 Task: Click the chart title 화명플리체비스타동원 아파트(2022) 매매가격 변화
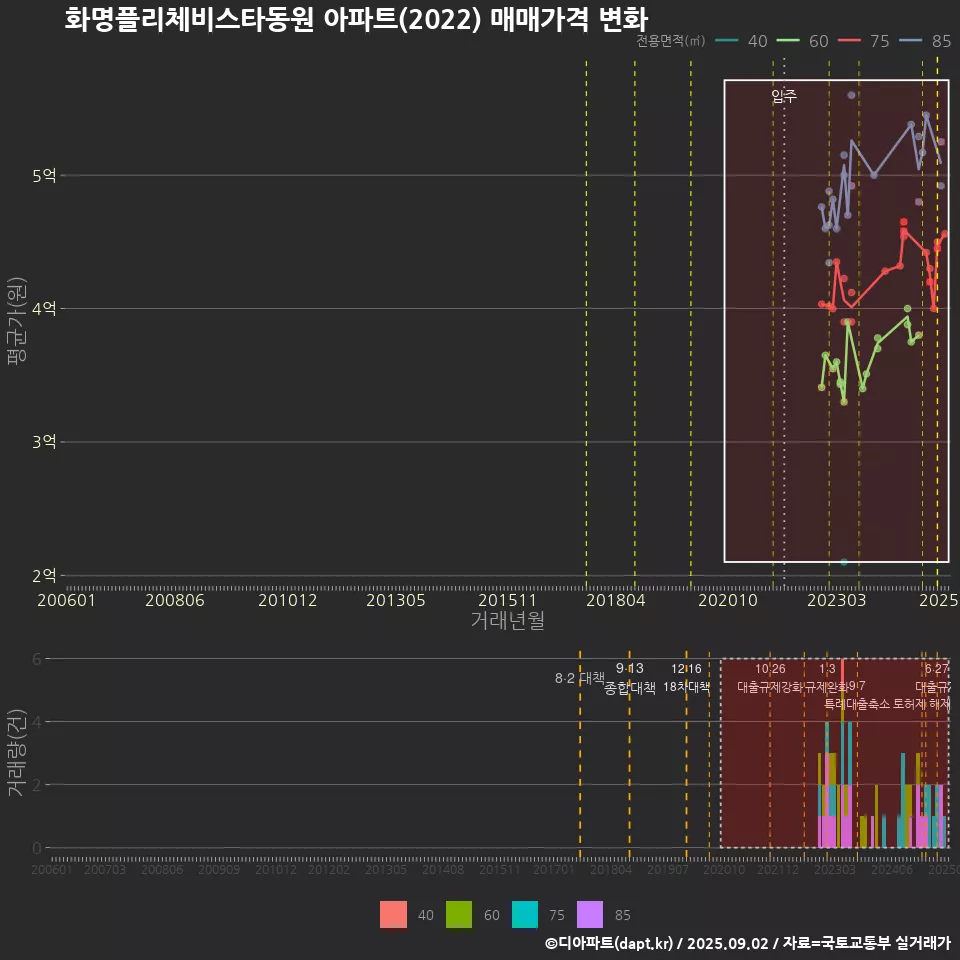pyautogui.click(x=356, y=18)
